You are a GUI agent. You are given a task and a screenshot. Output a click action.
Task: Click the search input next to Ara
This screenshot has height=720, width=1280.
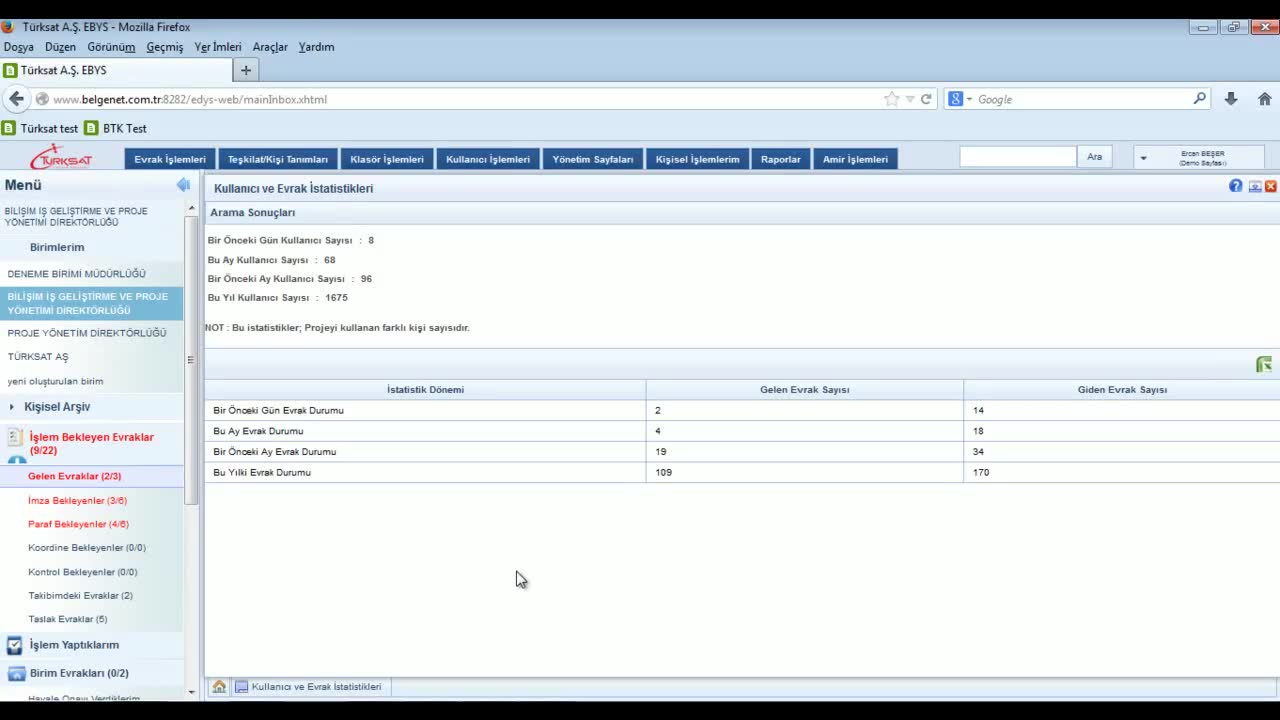tap(1017, 157)
